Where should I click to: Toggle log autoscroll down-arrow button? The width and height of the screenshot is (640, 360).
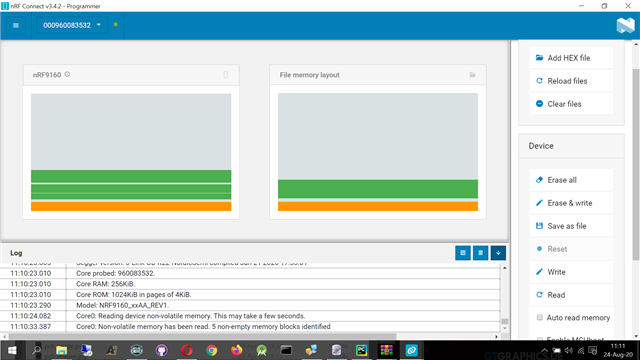[x=498, y=253]
